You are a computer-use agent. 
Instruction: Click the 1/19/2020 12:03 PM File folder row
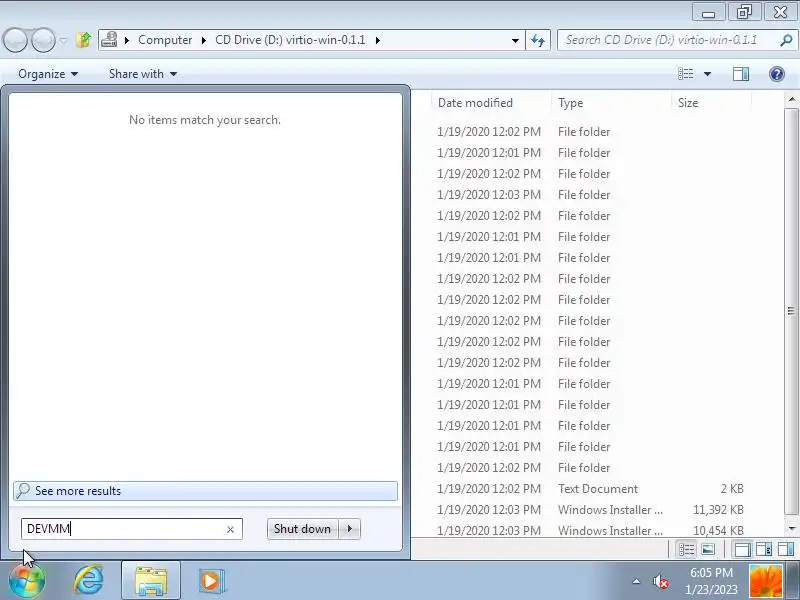[594, 195]
